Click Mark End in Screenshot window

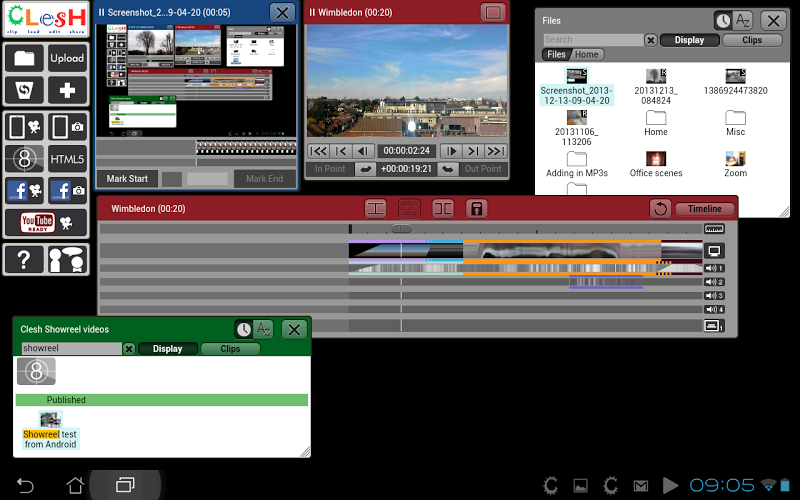[x=264, y=179]
